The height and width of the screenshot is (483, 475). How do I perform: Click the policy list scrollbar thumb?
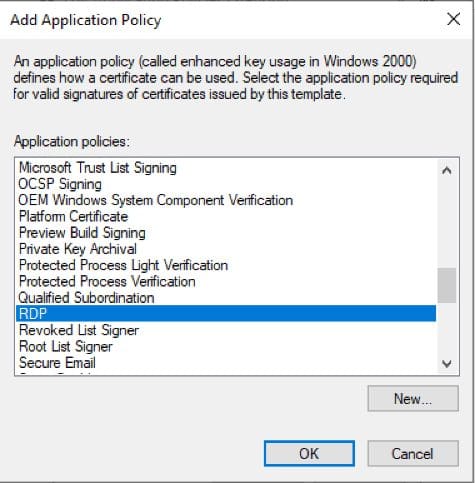tap(447, 285)
